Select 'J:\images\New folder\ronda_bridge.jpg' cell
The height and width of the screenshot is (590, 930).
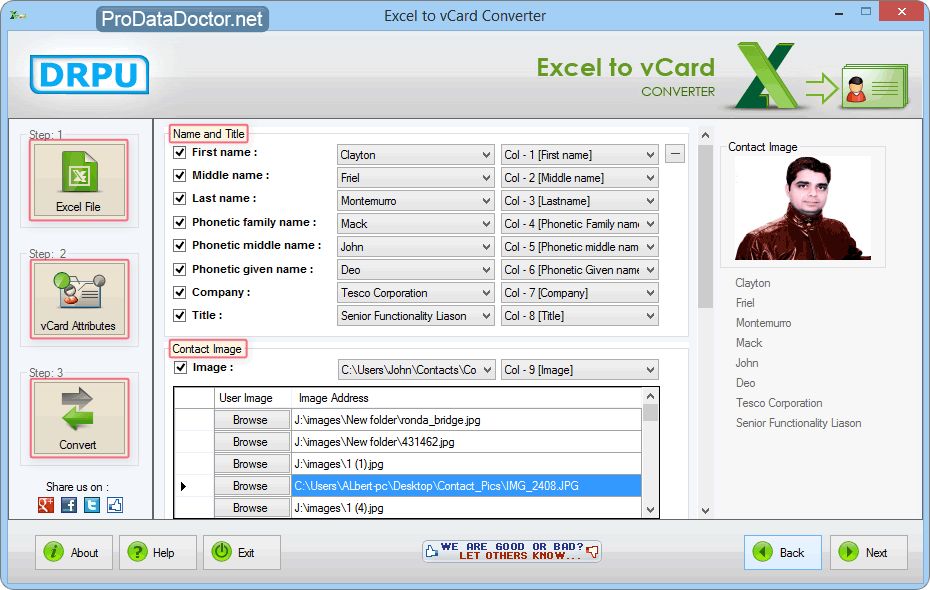[x=466, y=420]
